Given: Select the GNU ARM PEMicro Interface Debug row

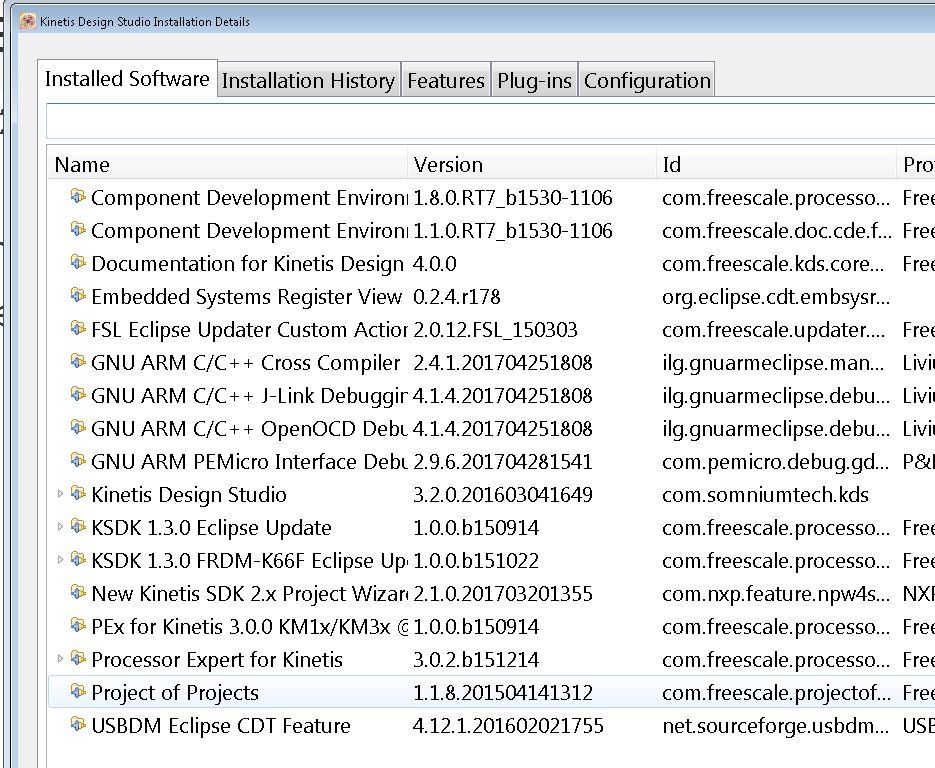Looking at the screenshot, I should [490, 462].
